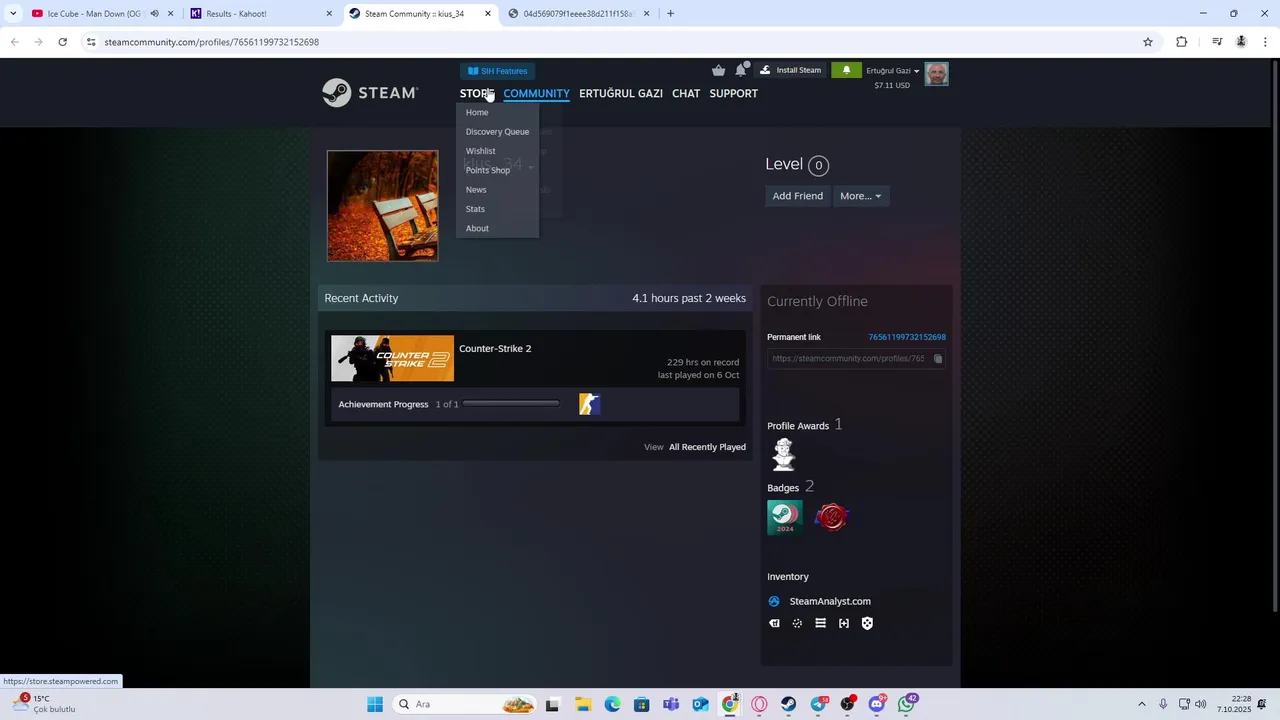
Task: Click the backpack.tf tag icon
Action: coord(774,623)
